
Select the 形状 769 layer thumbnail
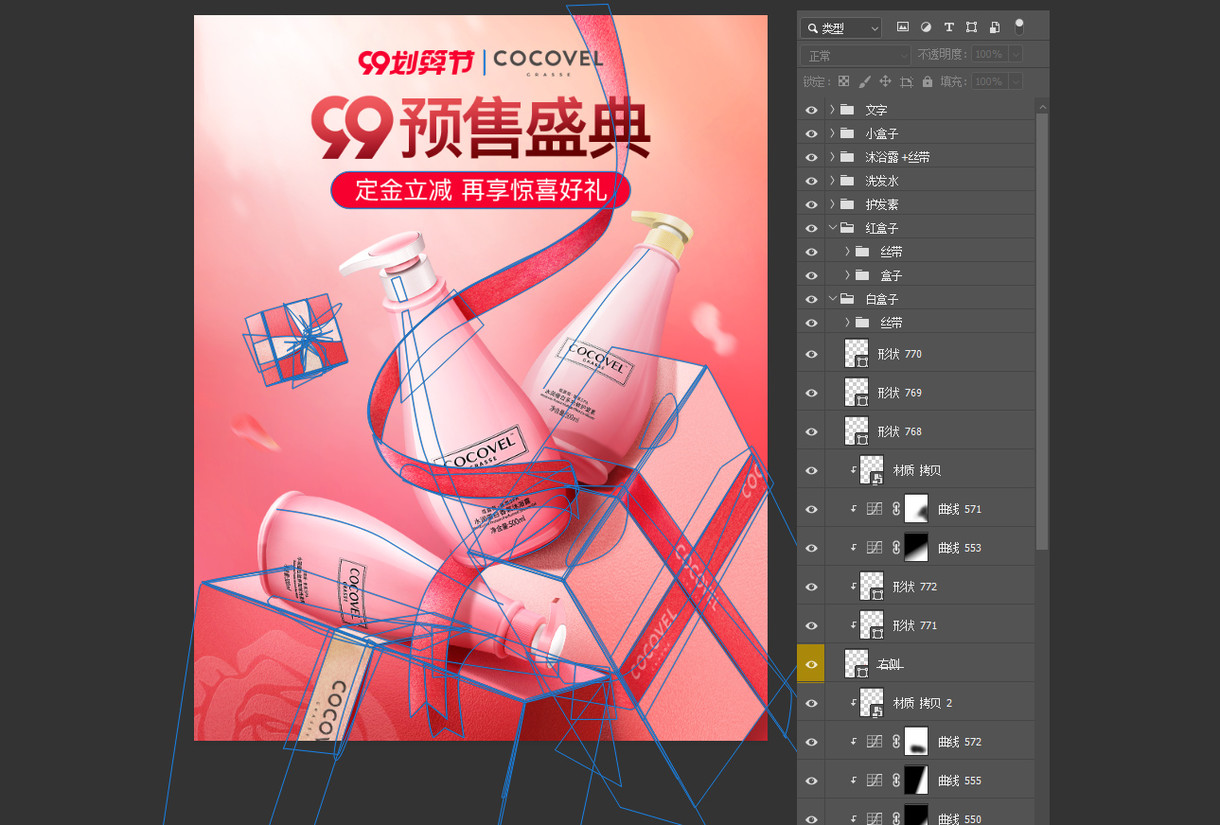[857, 392]
